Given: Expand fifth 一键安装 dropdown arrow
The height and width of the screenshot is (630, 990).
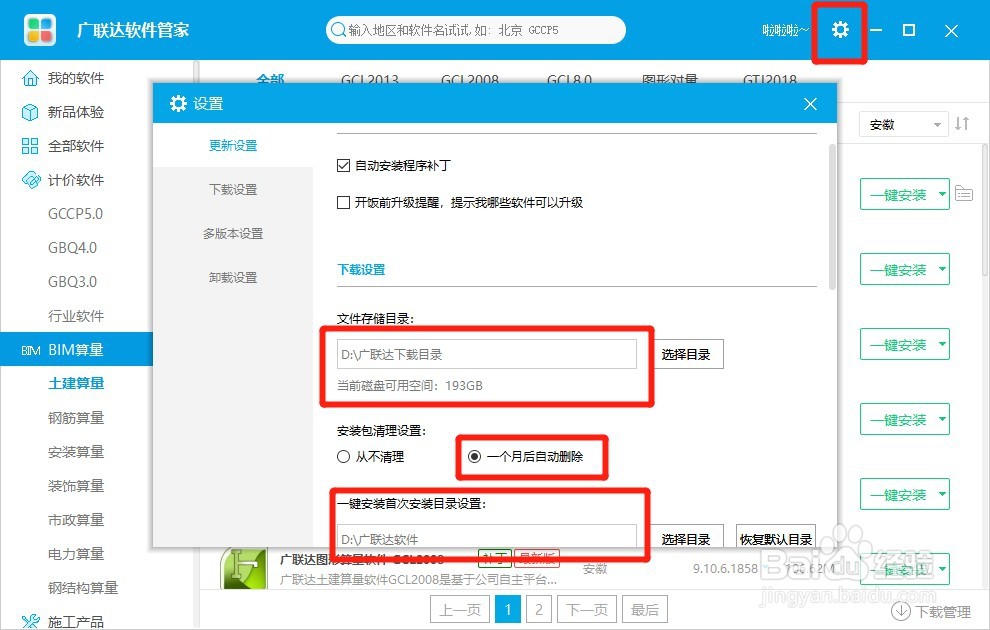Looking at the screenshot, I should pos(942,494).
